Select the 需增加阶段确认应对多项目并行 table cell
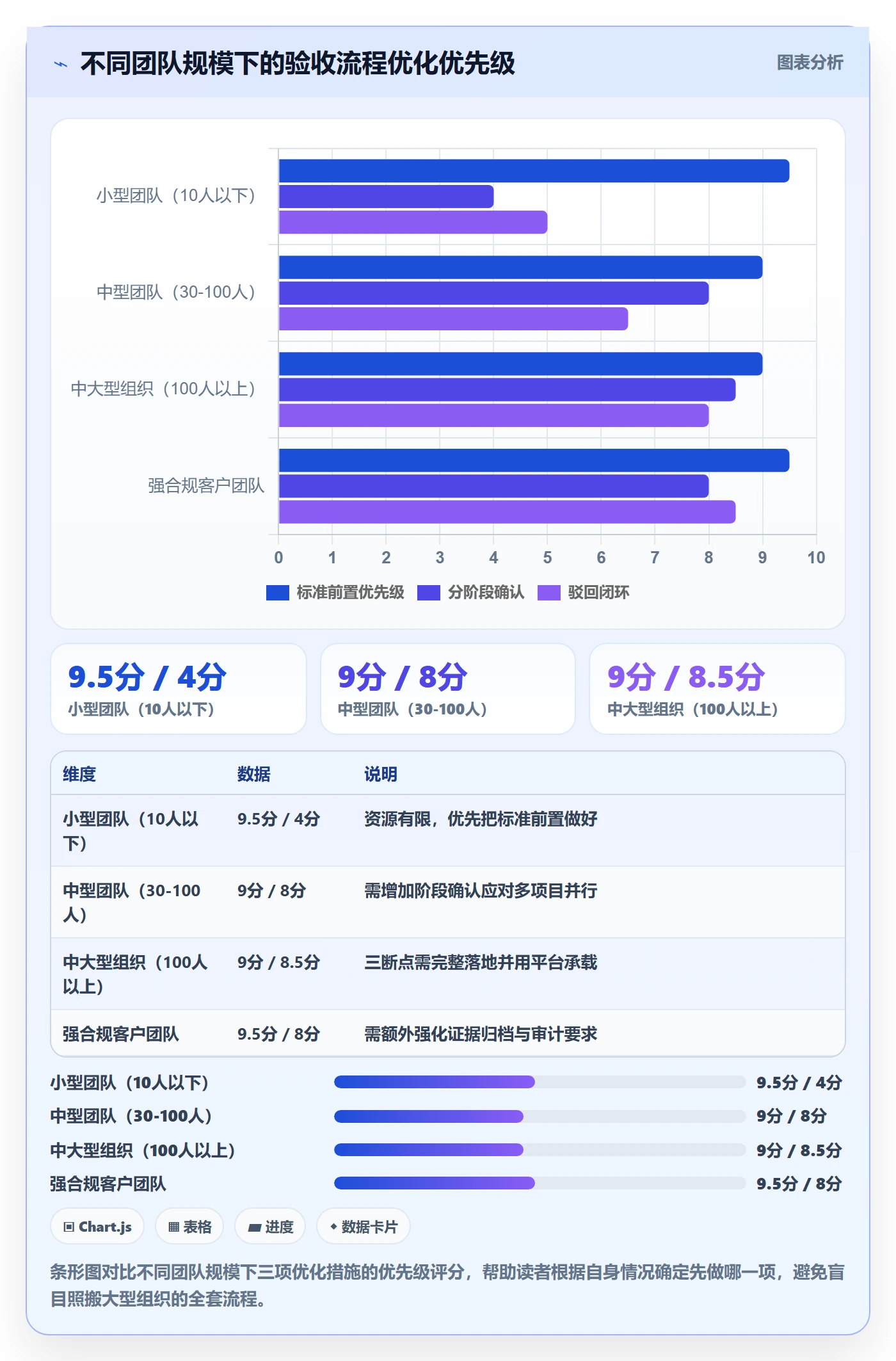Screen dimensions: 896x1361 coord(481,890)
